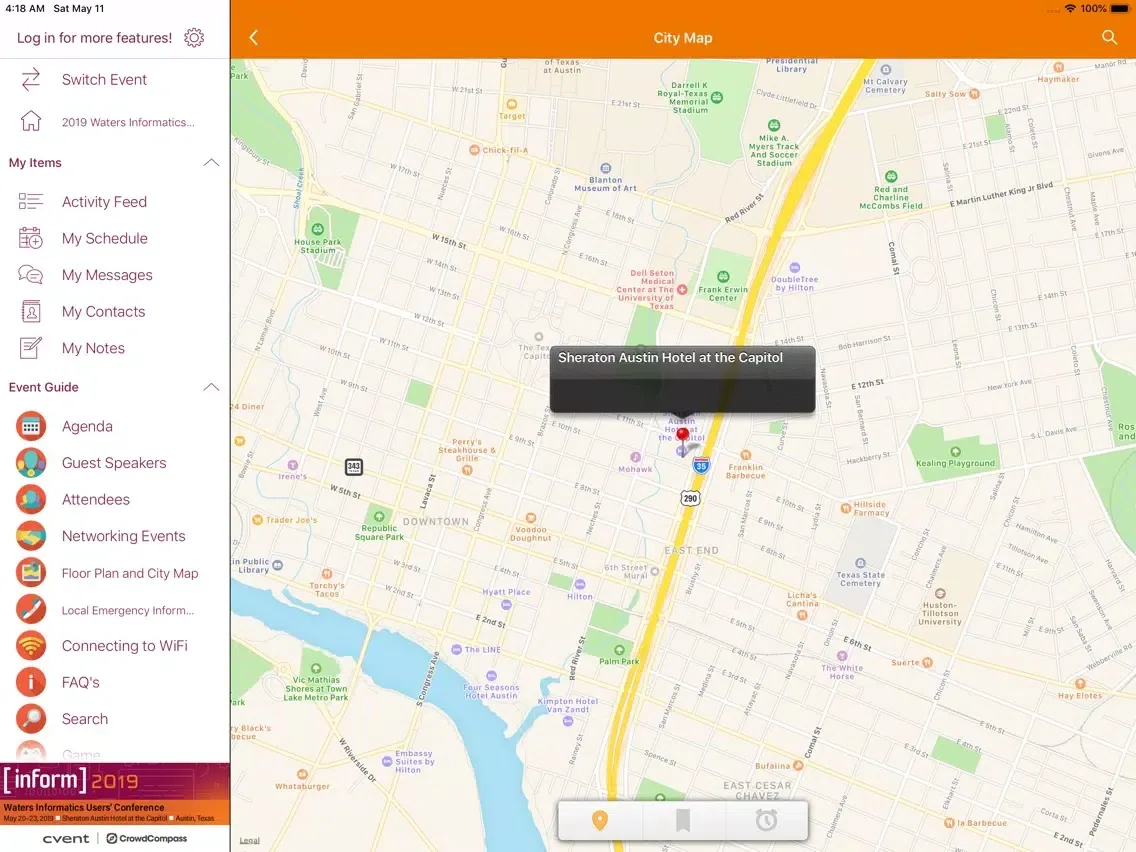Open the Local Emergency Information icon
The width and height of the screenshot is (1136, 852).
(30, 610)
